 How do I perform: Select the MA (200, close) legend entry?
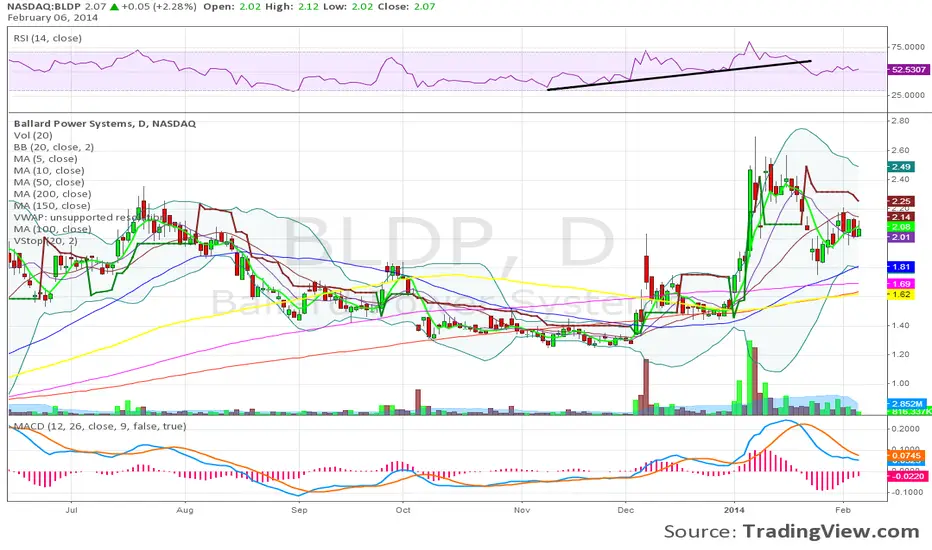pyautogui.click(x=52, y=194)
